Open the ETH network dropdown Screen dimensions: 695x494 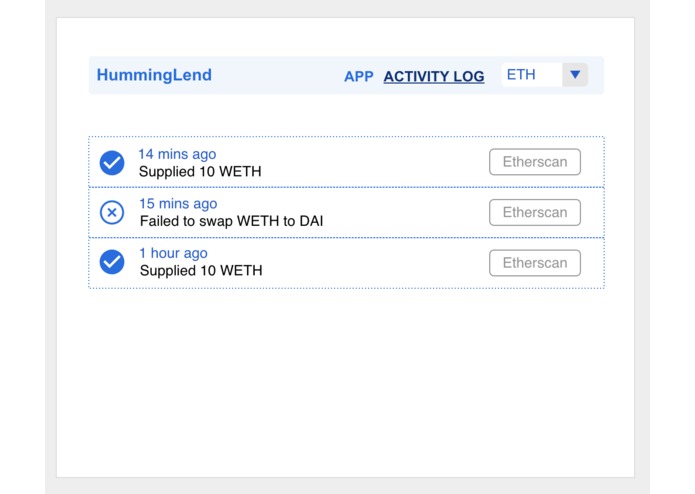click(x=544, y=74)
